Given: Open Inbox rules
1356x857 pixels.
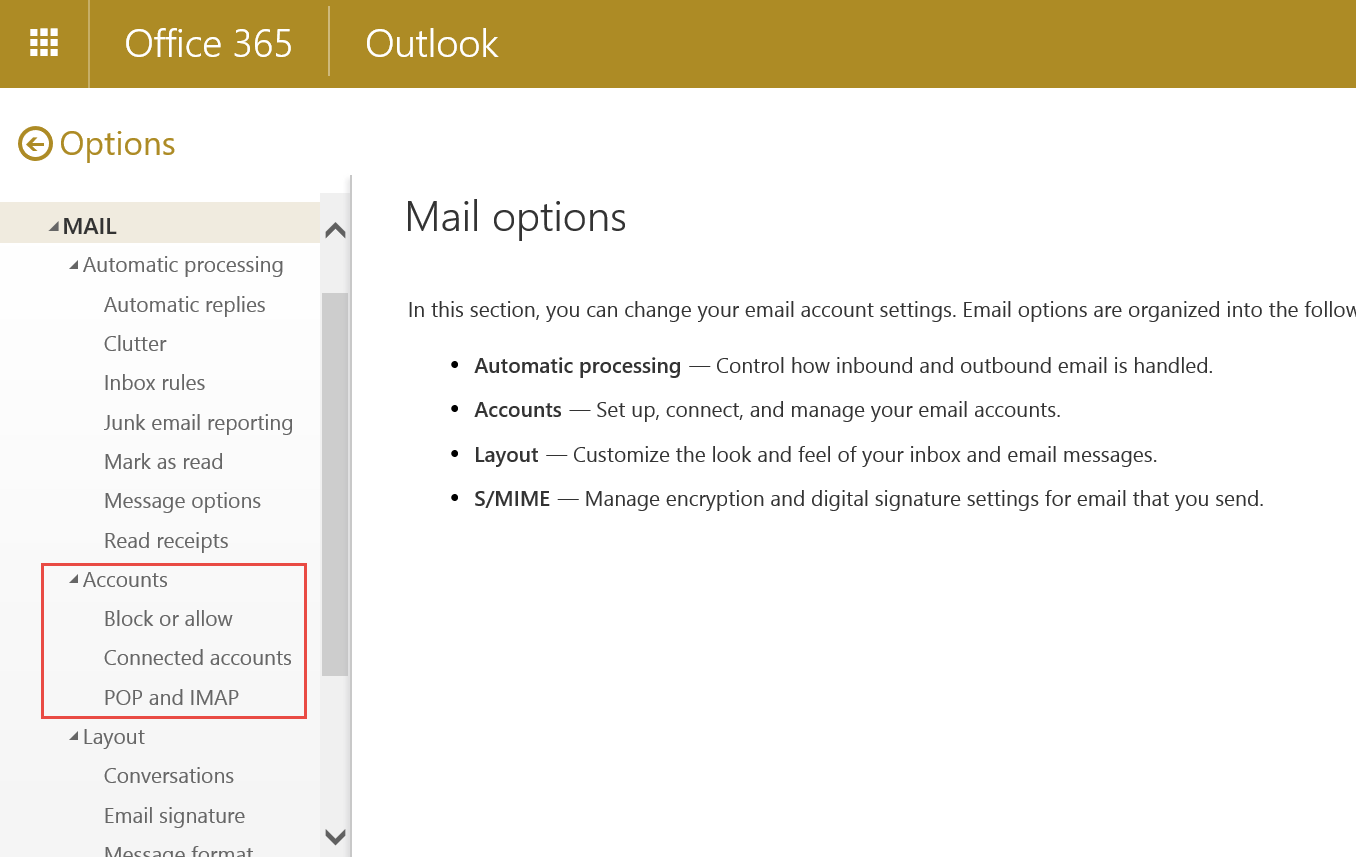Looking at the screenshot, I should [x=154, y=382].
